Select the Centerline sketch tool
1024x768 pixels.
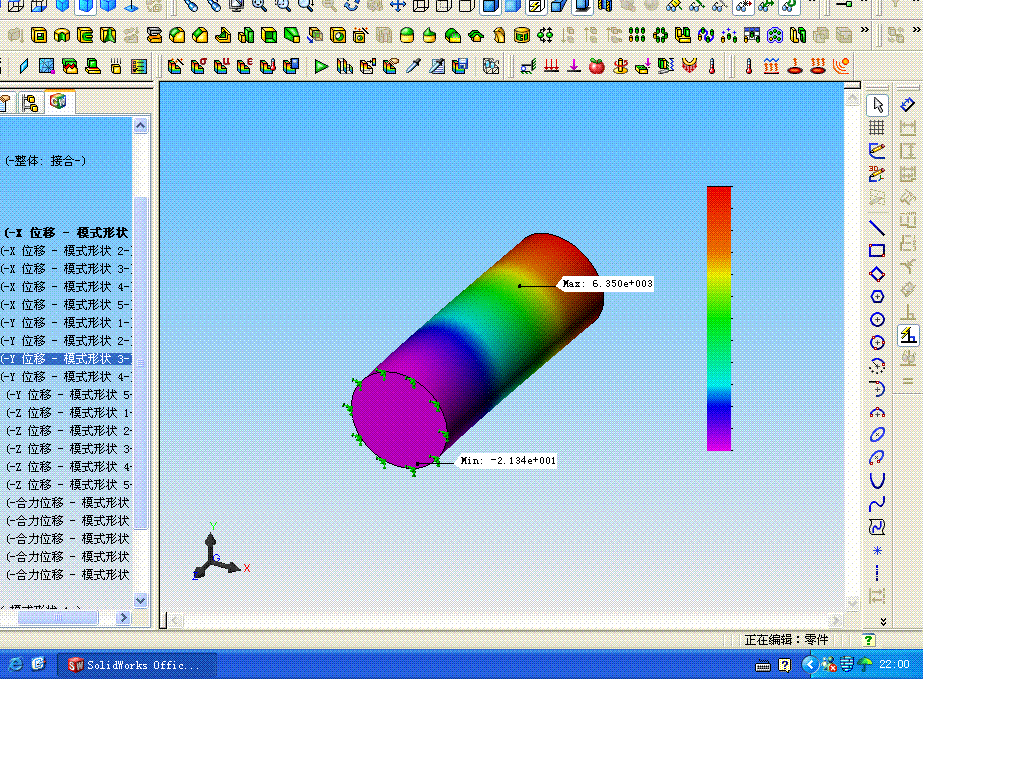click(877, 573)
